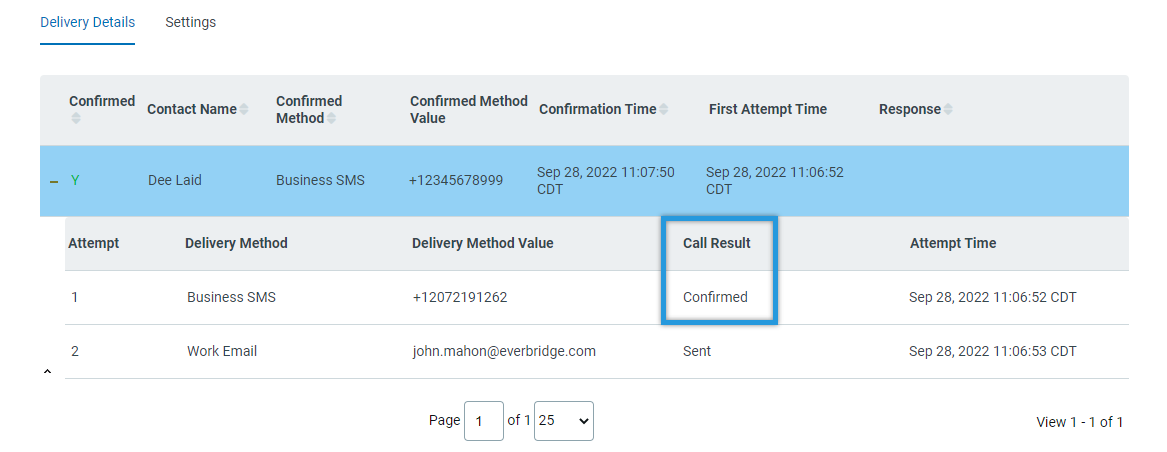This screenshot has height=452, width=1167.
Task: Click the Call Result column header
Action: (717, 243)
